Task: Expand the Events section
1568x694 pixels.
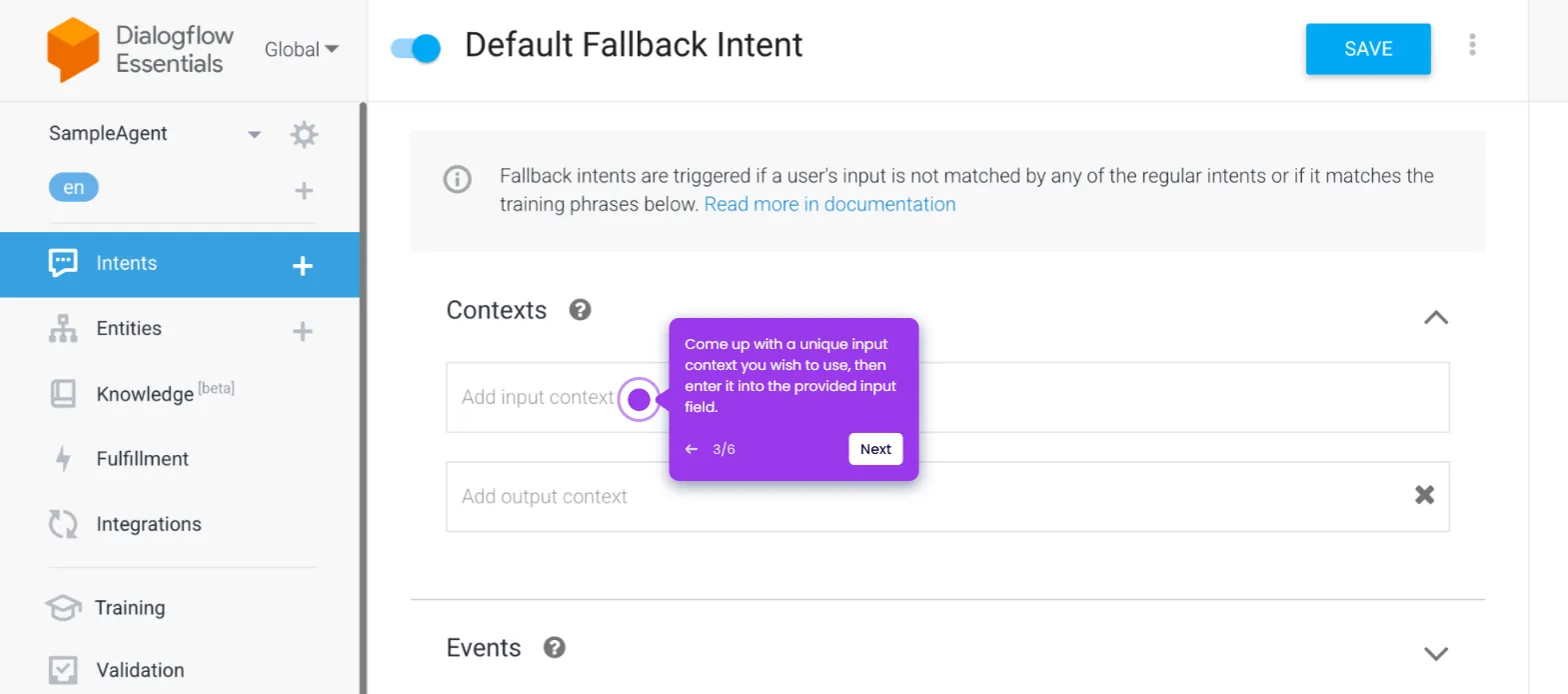Action: click(x=1435, y=654)
